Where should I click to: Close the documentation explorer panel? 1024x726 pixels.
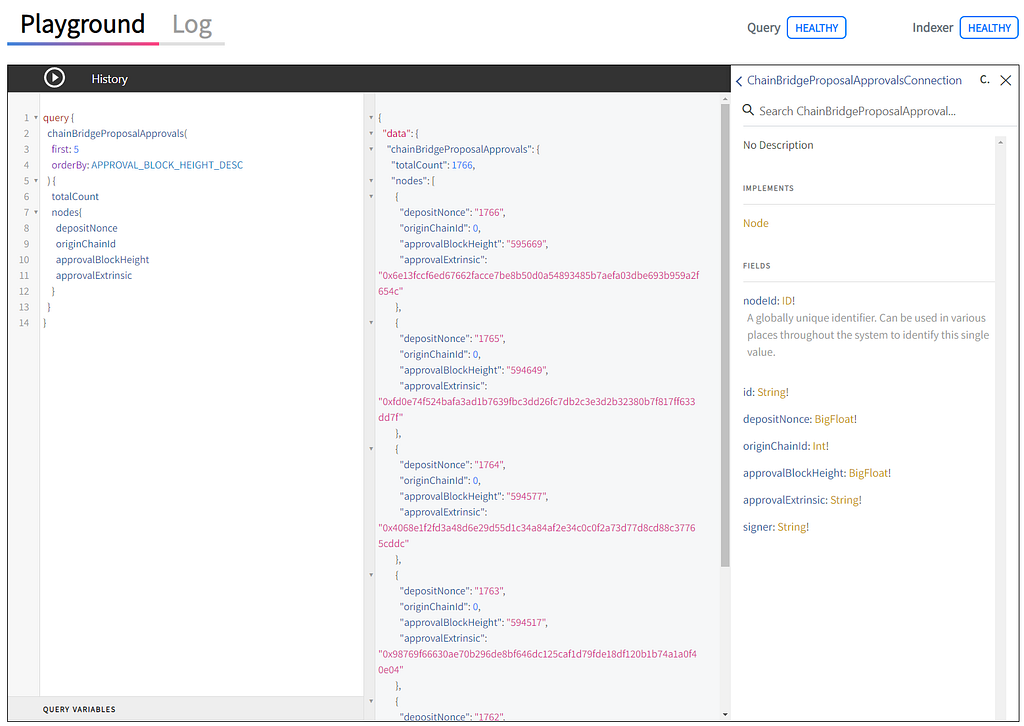[x=1006, y=80]
